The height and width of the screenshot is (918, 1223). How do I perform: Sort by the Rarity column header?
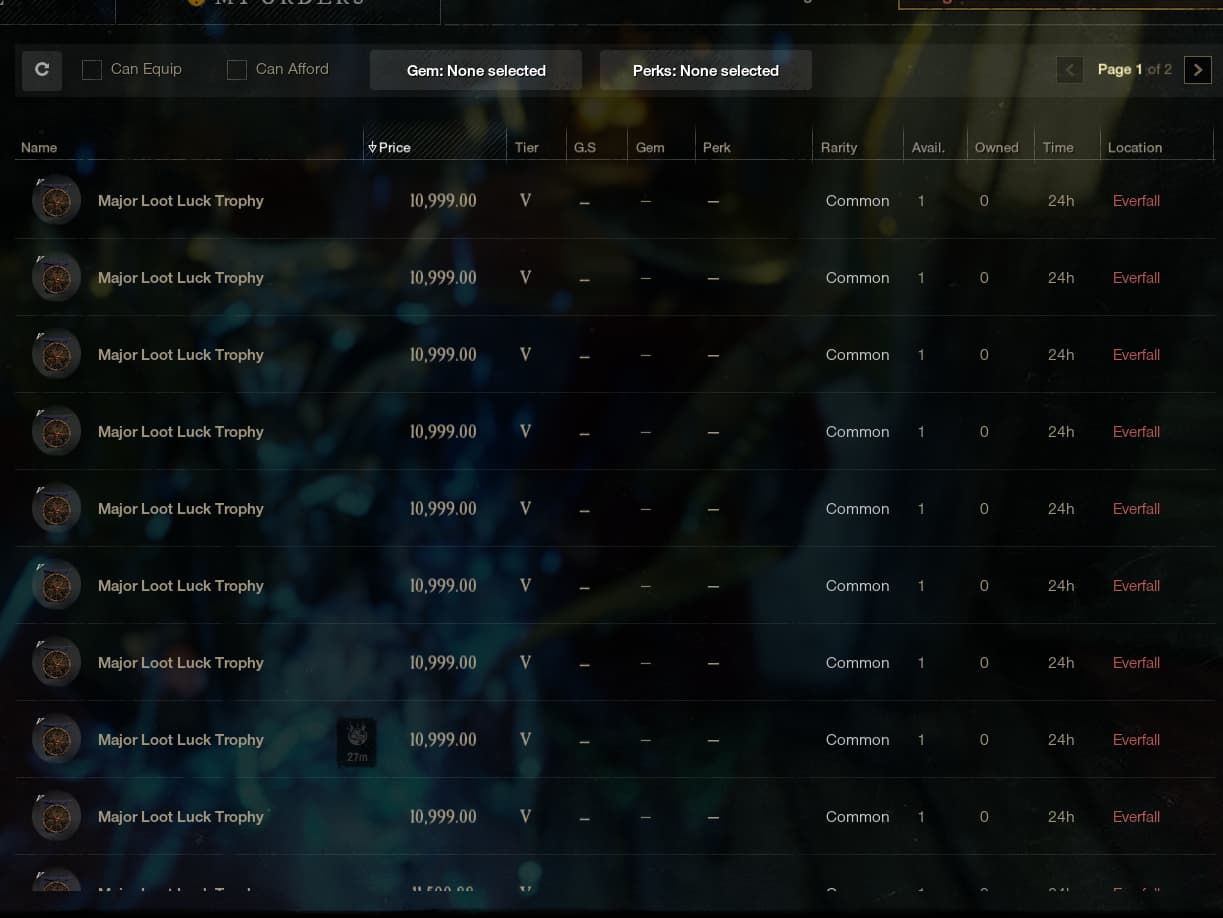pyautogui.click(x=838, y=148)
